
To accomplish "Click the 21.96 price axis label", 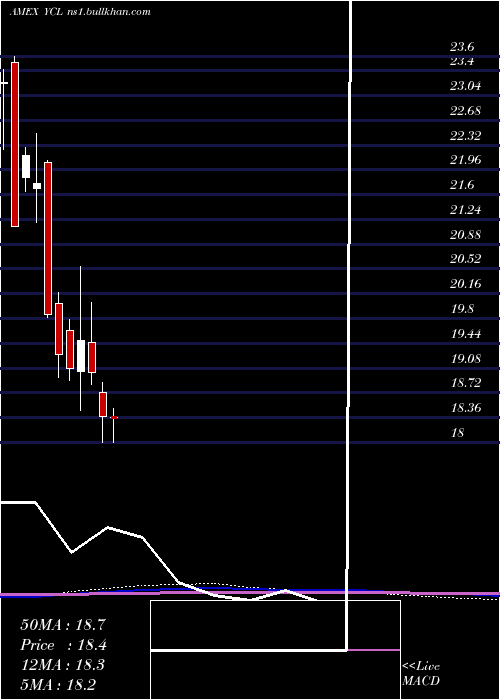I will coord(466,159).
